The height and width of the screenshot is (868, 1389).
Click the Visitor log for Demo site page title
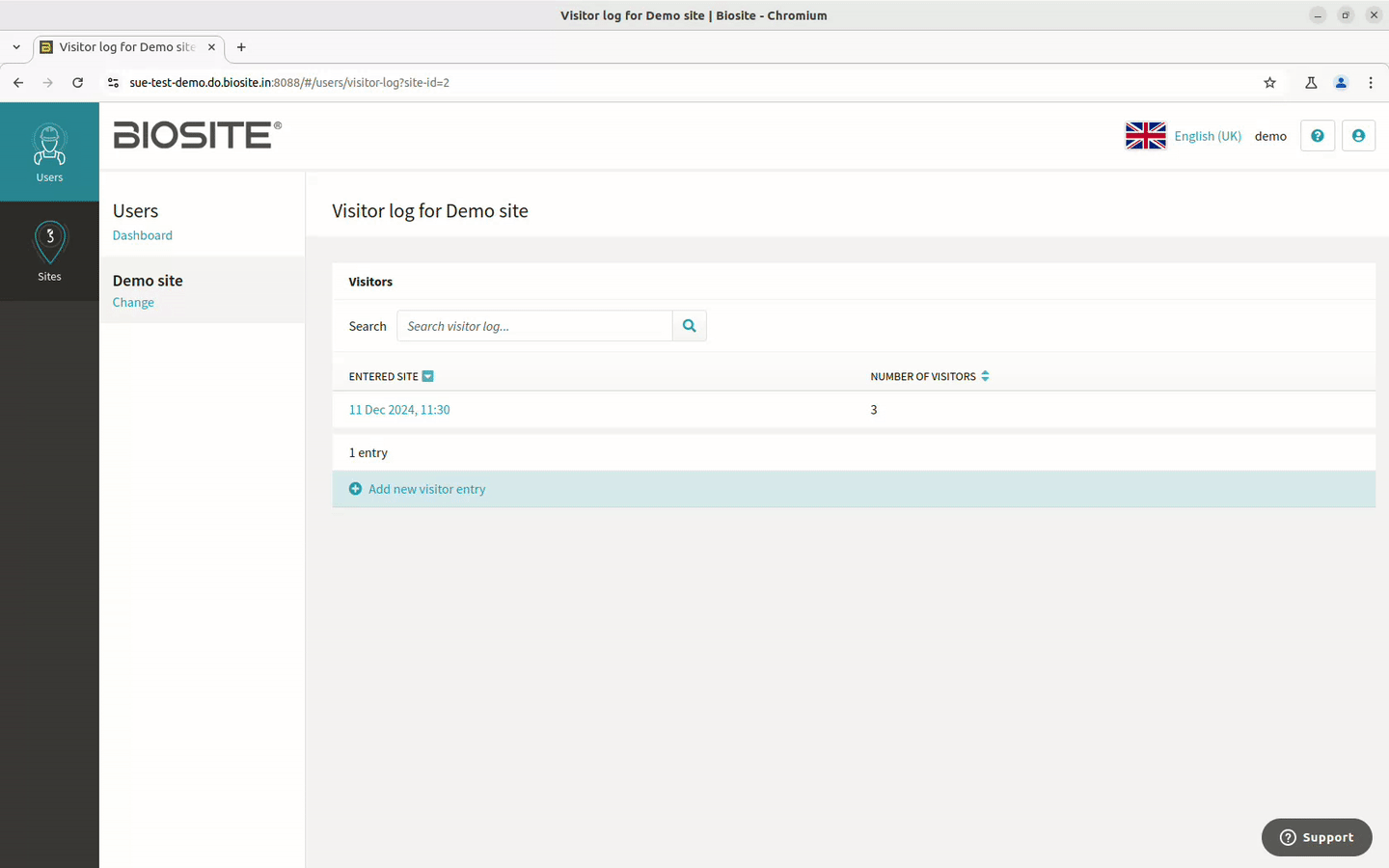click(x=430, y=211)
